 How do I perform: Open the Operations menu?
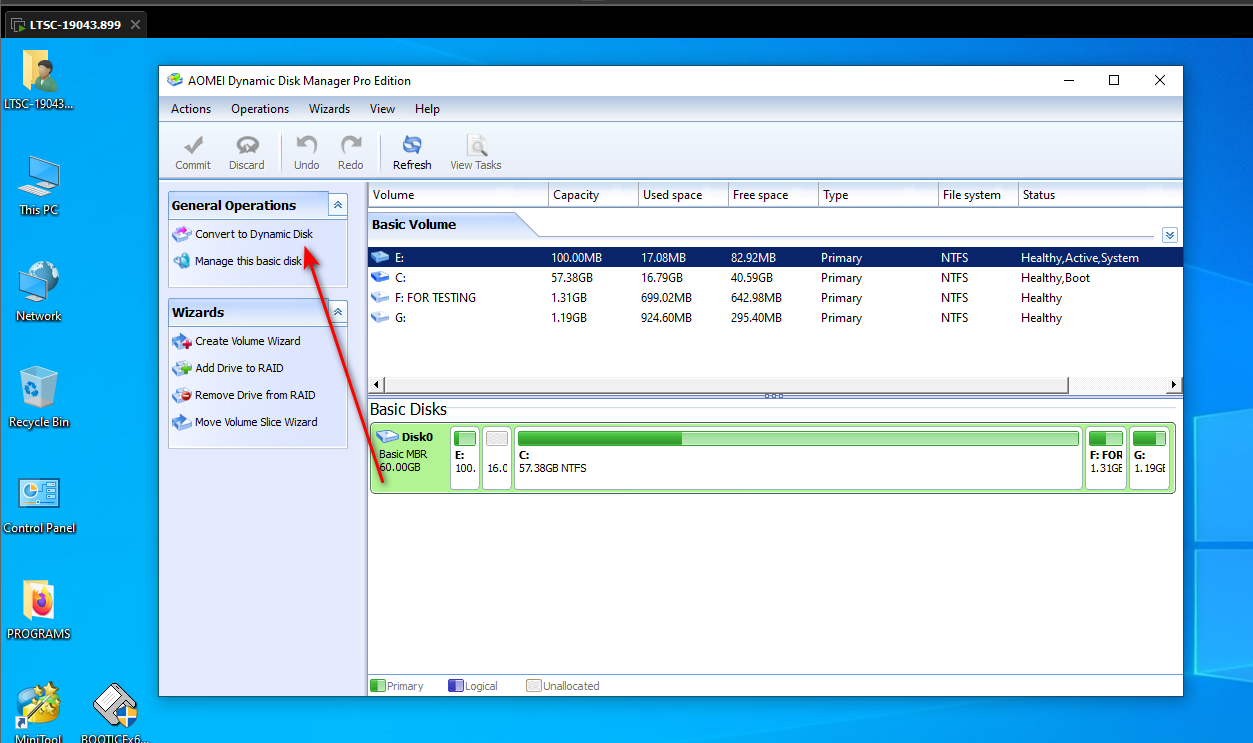coord(260,109)
